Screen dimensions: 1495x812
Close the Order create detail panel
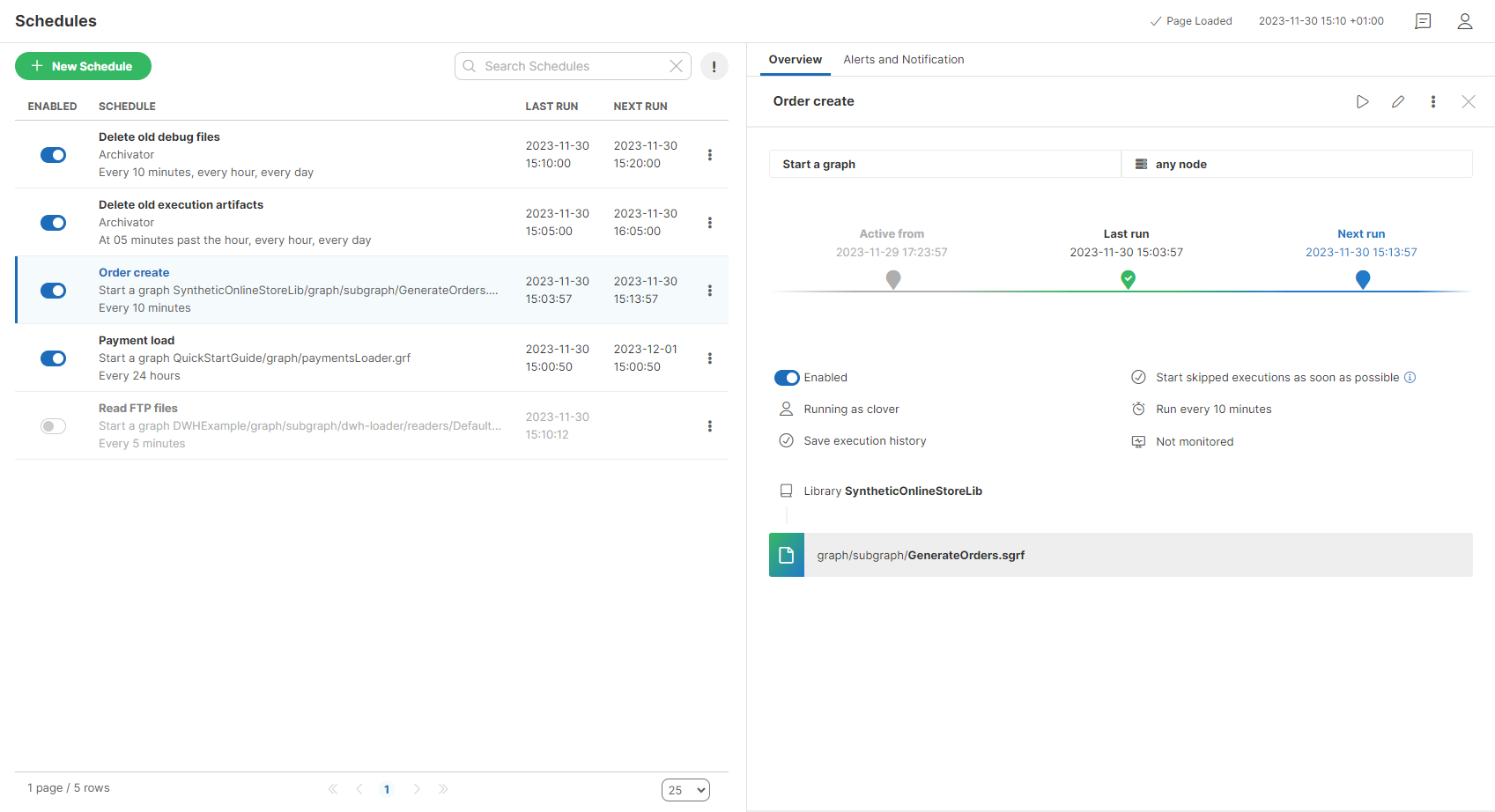1468,102
